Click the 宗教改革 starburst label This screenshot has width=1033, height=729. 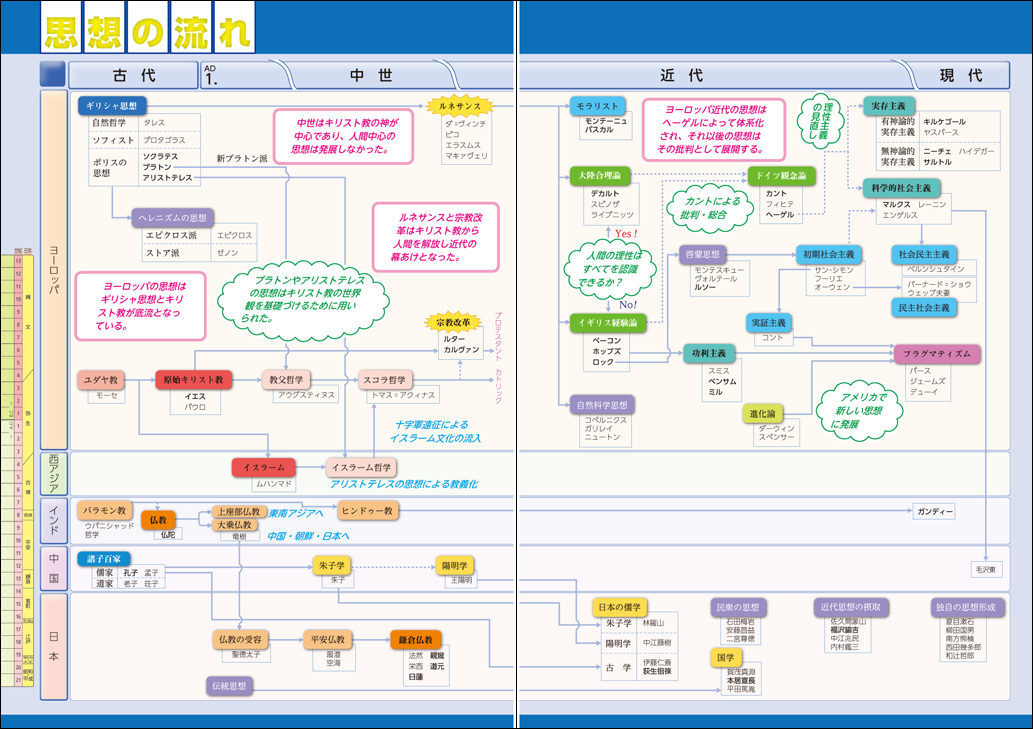coord(453,322)
